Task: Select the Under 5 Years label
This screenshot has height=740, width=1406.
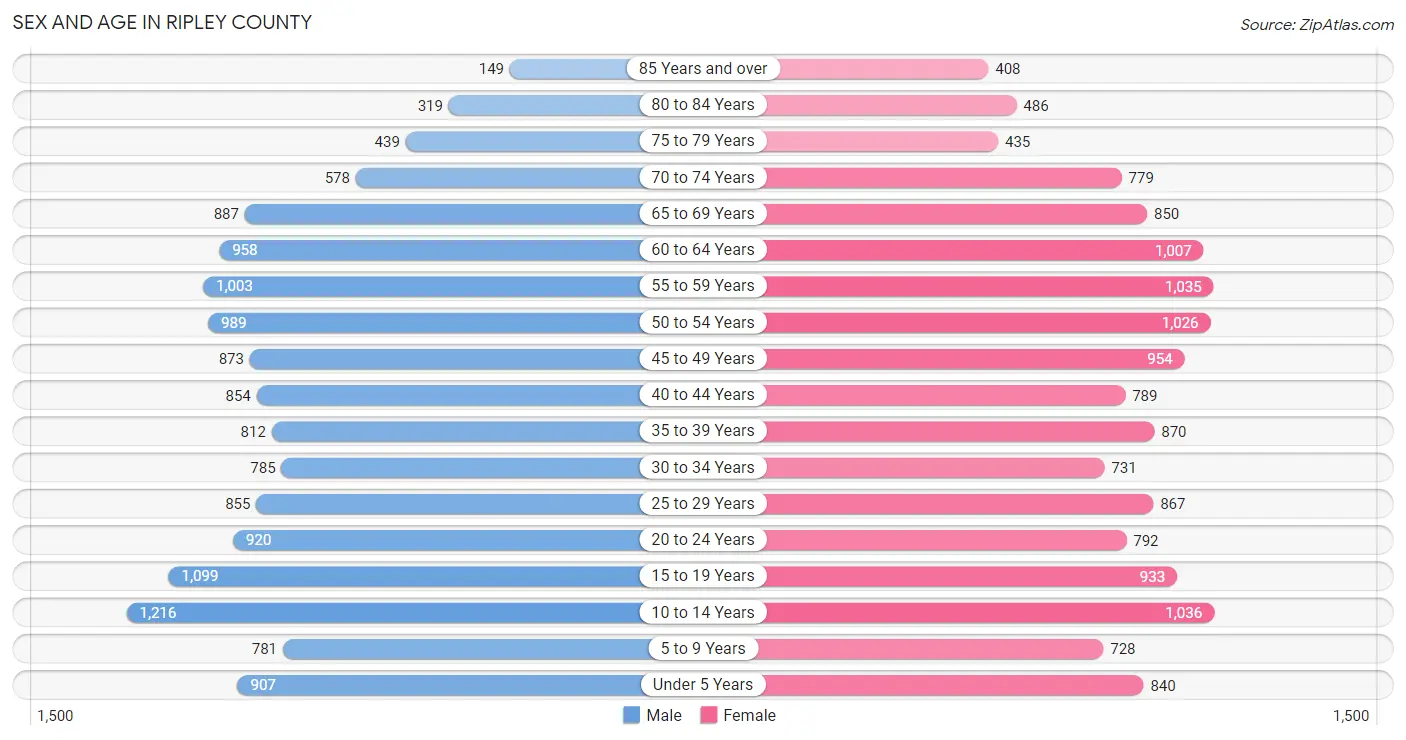Action: click(703, 684)
